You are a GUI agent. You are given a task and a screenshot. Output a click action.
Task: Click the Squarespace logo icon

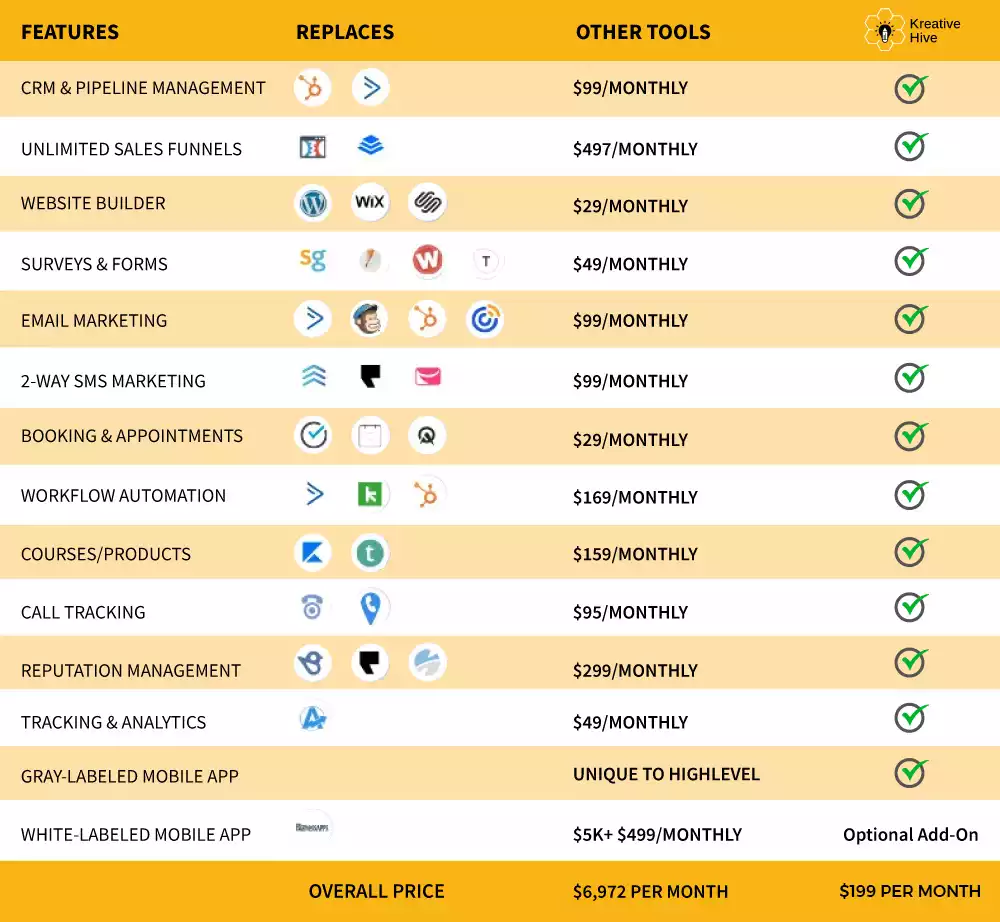click(x=427, y=203)
